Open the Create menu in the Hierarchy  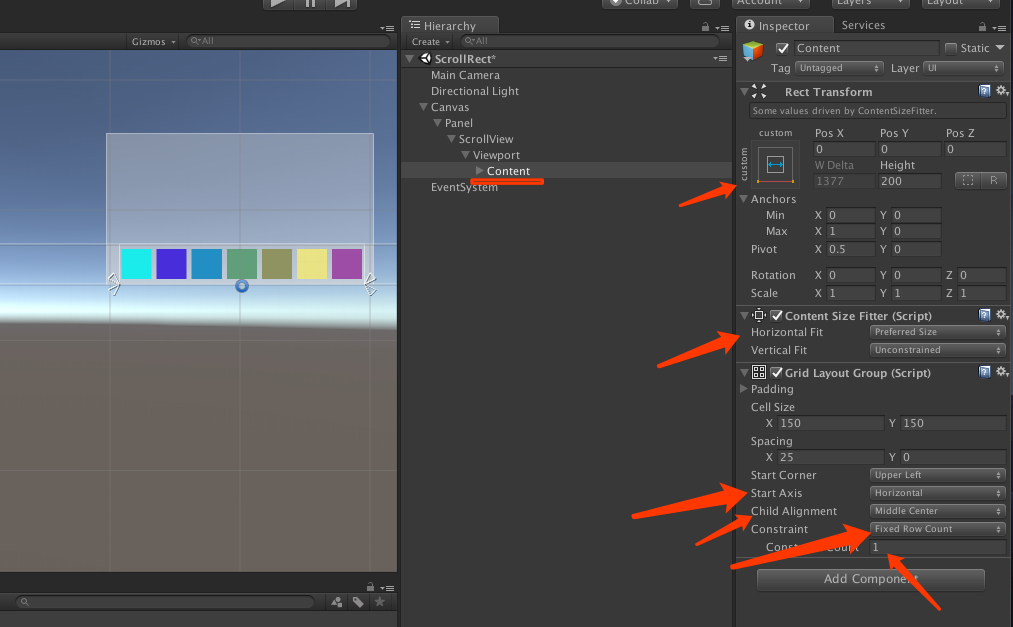coord(428,41)
